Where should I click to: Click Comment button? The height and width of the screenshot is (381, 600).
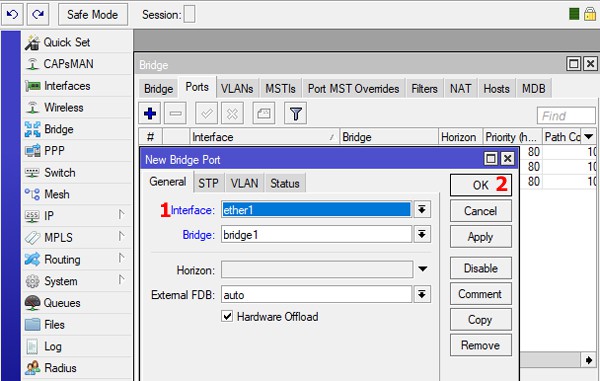click(481, 294)
